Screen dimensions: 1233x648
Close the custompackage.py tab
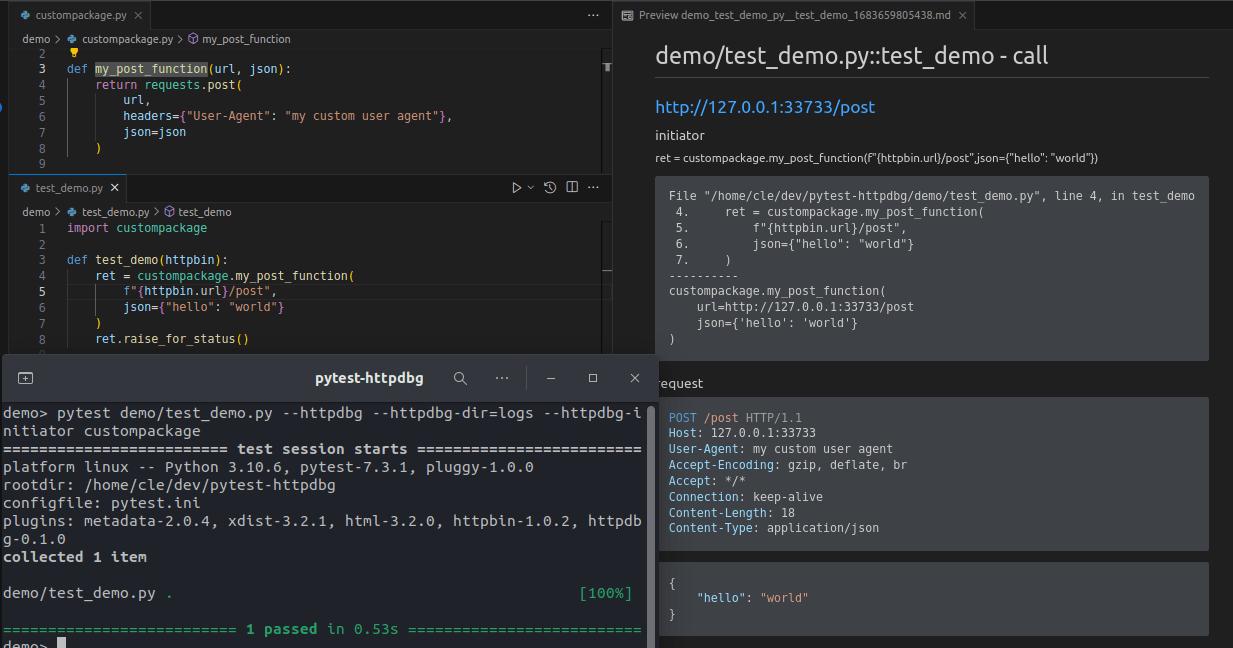(136, 16)
